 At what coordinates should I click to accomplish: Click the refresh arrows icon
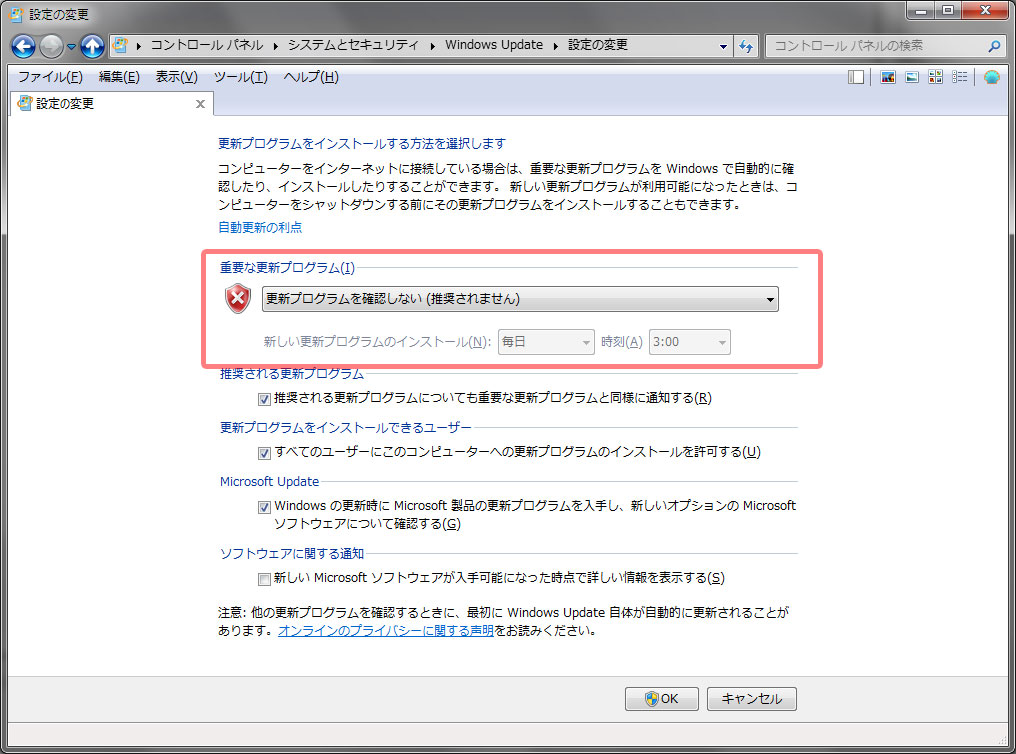click(x=746, y=46)
